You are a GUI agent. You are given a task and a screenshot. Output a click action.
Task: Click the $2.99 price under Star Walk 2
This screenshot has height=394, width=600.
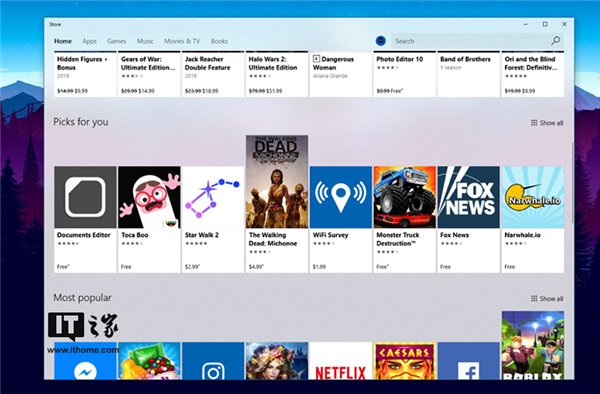click(192, 267)
